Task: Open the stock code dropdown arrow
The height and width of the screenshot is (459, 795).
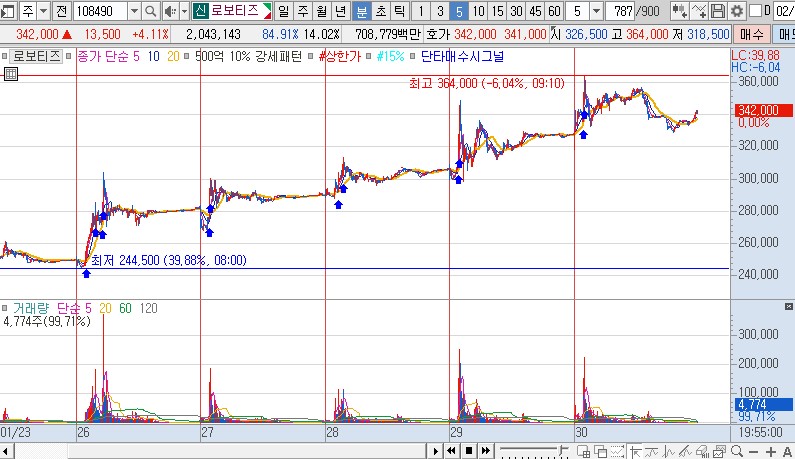Action: click(134, 11)
